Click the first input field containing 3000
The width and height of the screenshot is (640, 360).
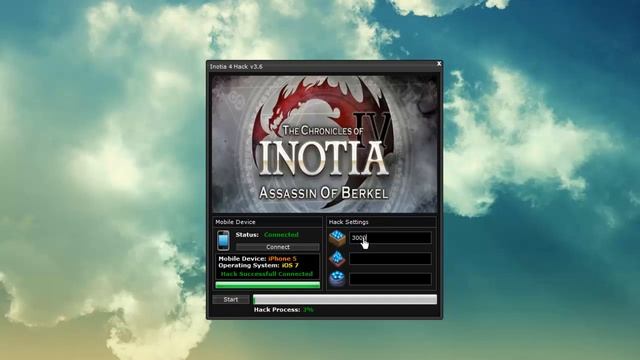tap(390, 238)
